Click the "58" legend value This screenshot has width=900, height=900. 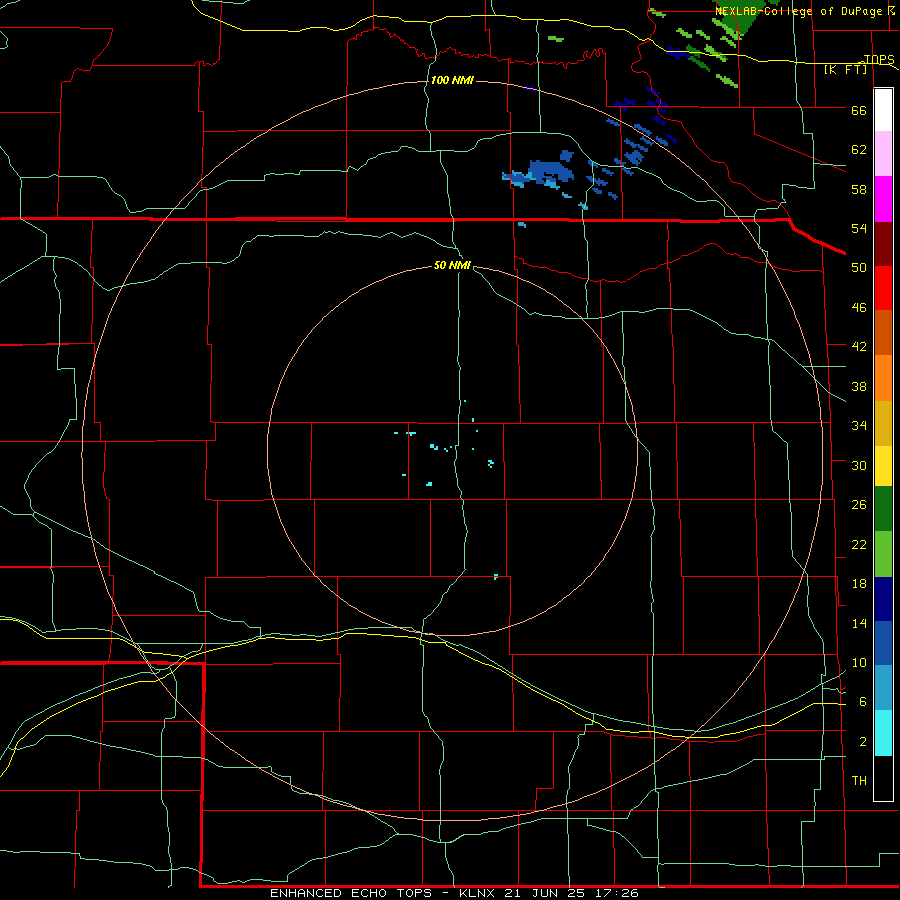[859, 189]
